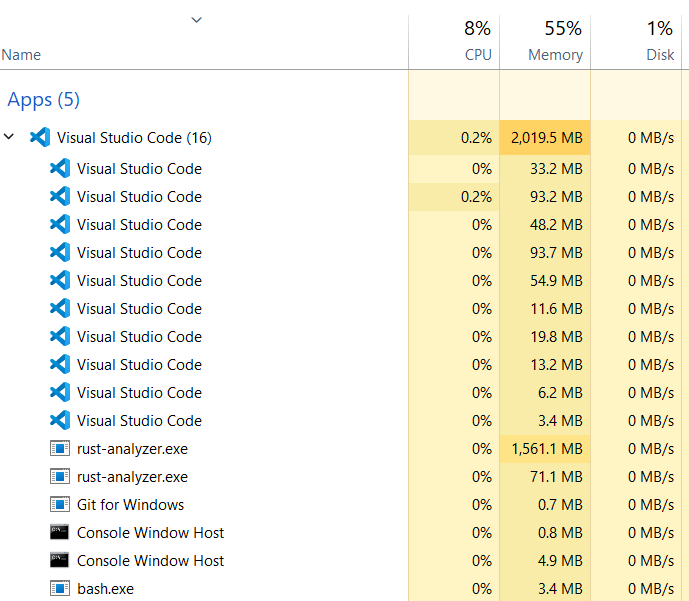Click VS Code icon on 11.6 MB row
The width and height of the screenshot is (689, 601).
60,308
